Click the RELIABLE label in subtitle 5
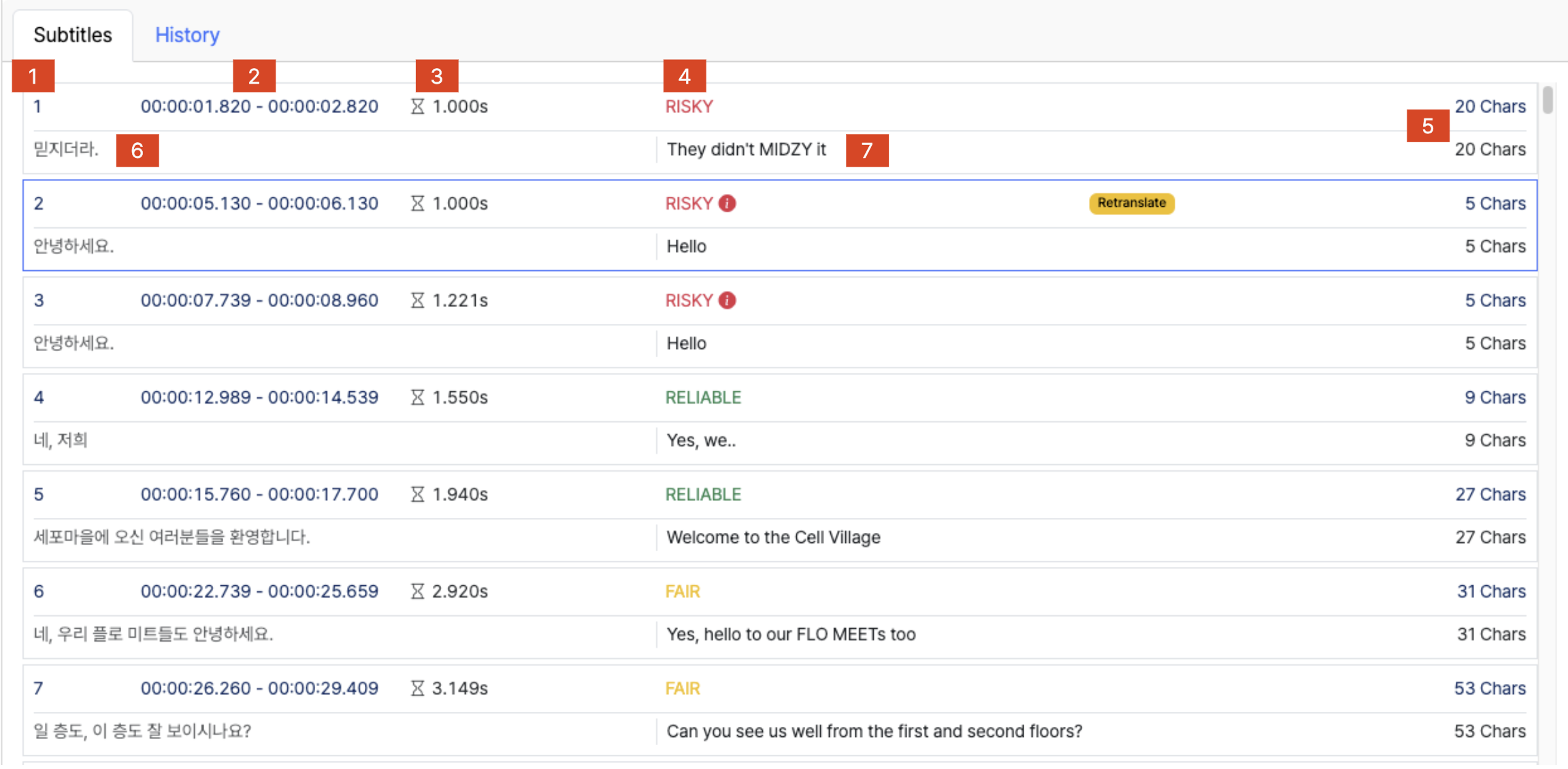The height and width of the screenshot is (769, 1568). (x=703, y=494)
